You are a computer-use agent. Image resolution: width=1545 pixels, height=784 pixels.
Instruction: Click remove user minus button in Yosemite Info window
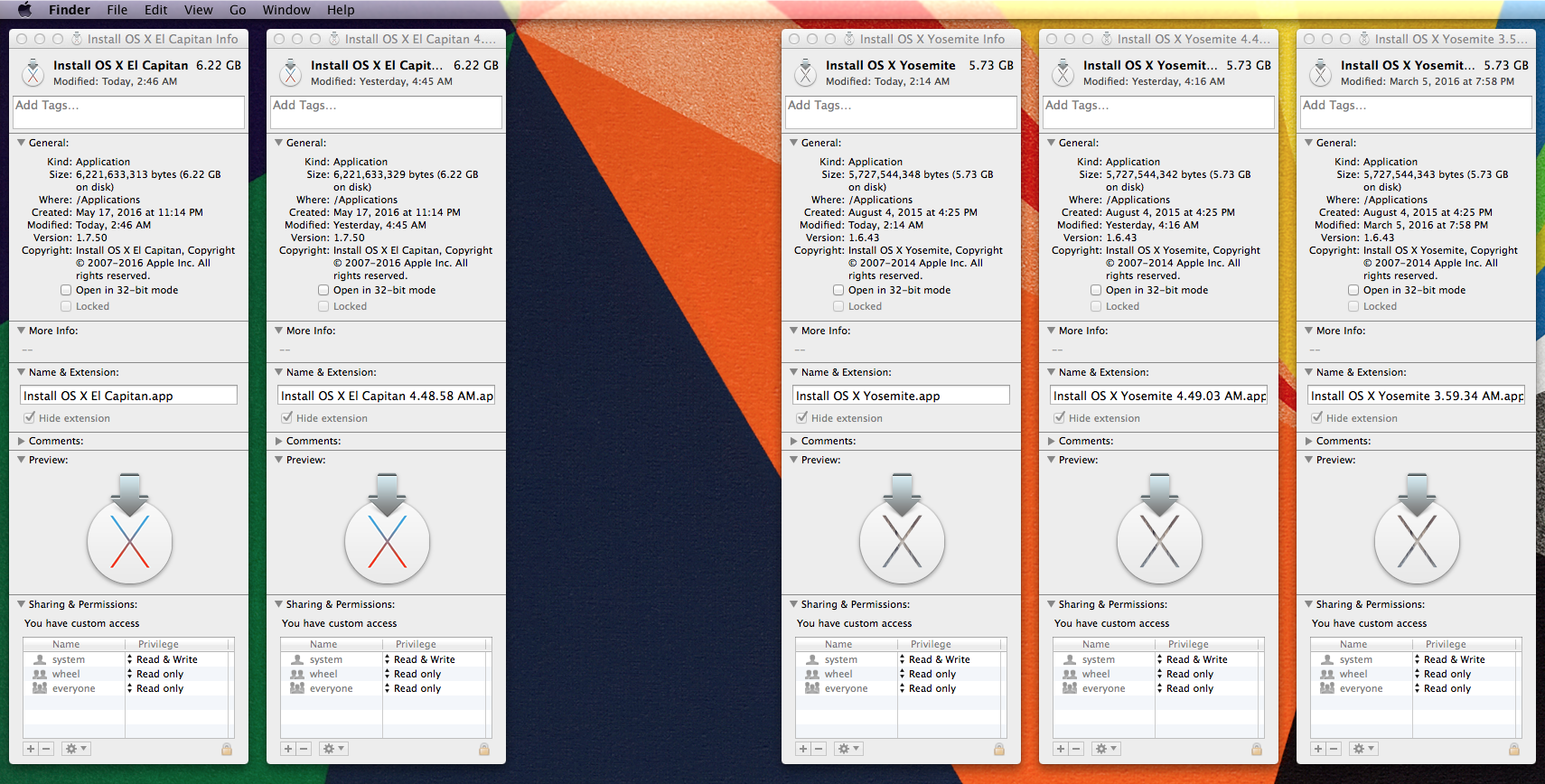coord(819,749)
